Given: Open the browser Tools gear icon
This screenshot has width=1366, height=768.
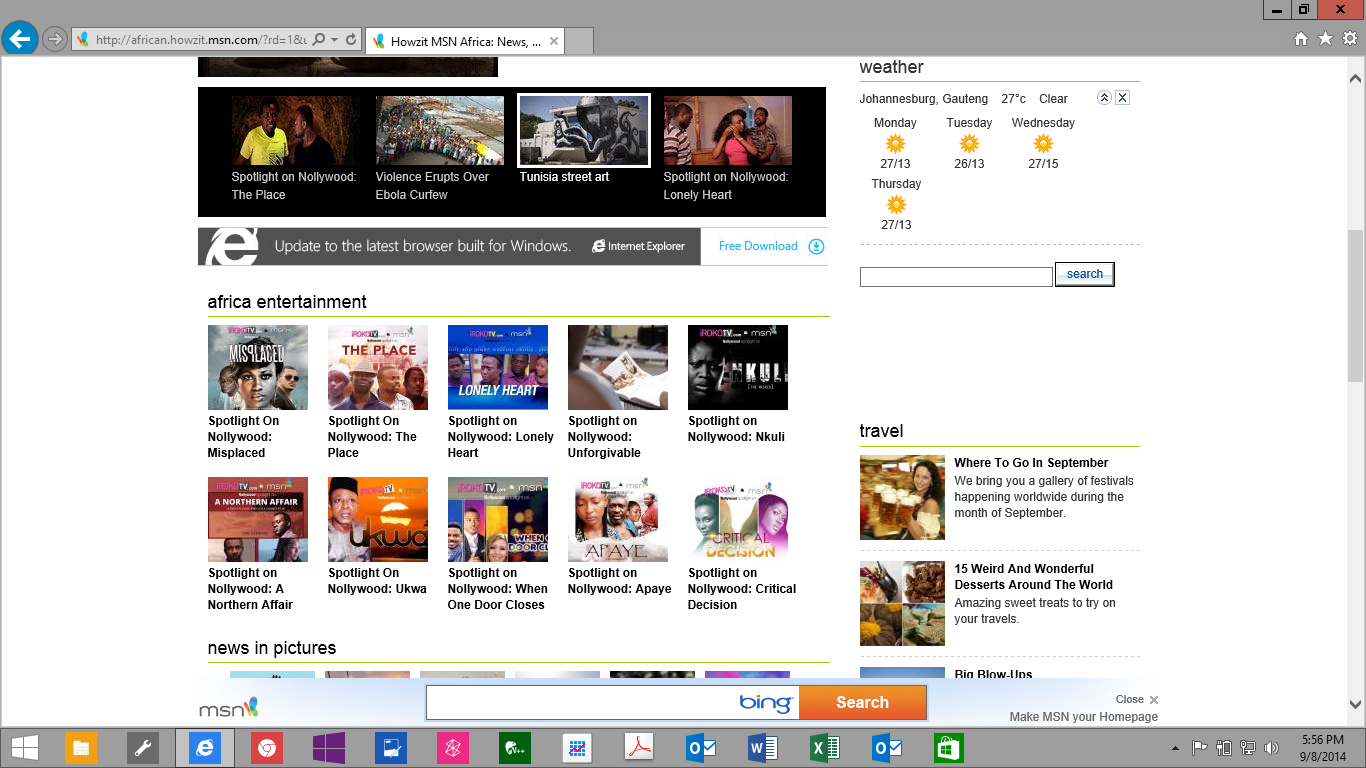Looking at the screenshot, I should coord(1349,39).
